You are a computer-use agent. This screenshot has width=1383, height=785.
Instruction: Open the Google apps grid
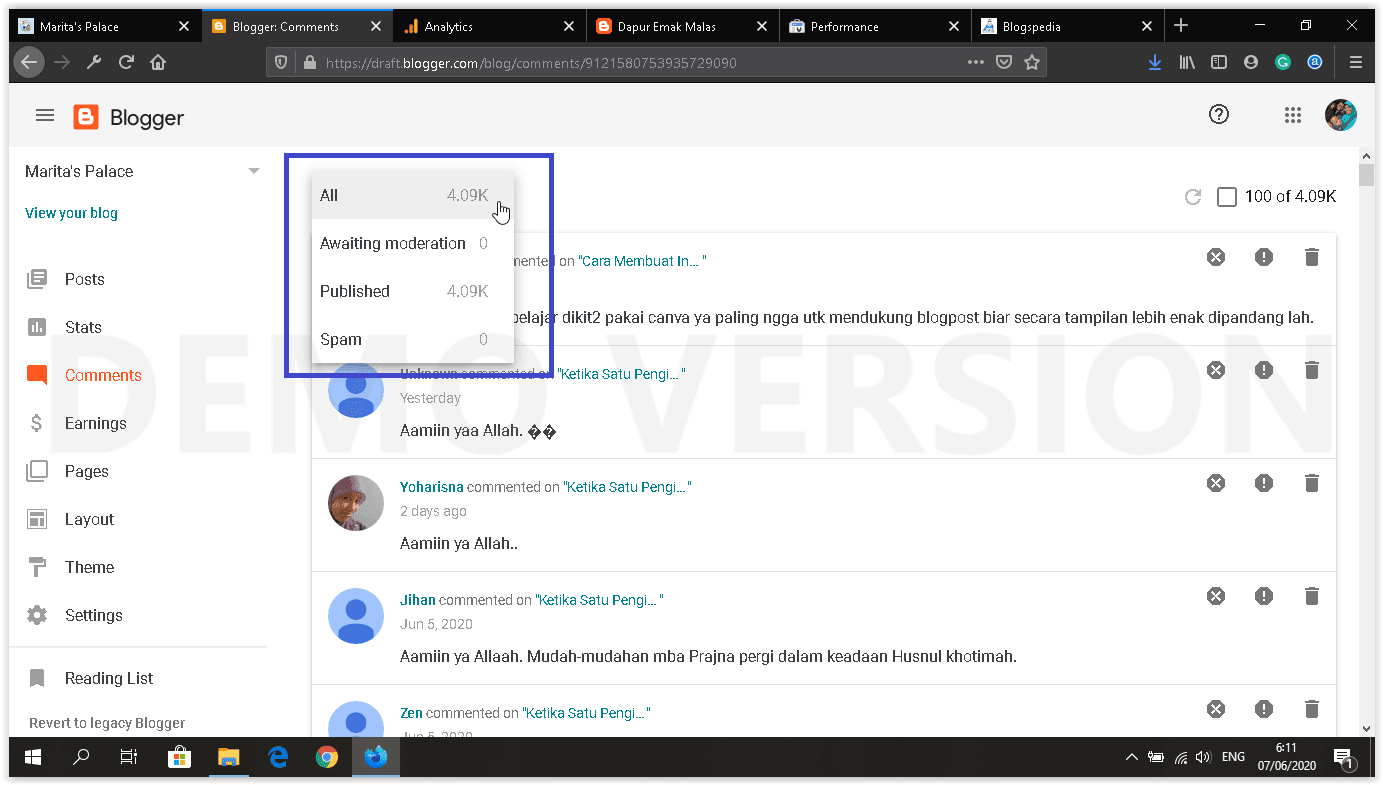[1293, 116]
